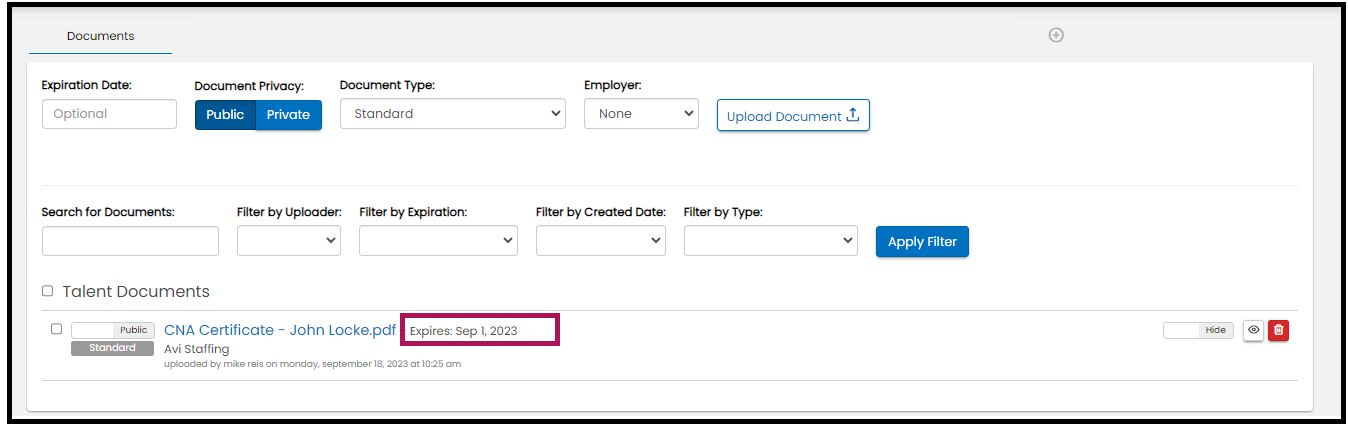Select Private document privacy
The height and width of the screenshot is (427, 1348).
(288, 115)
